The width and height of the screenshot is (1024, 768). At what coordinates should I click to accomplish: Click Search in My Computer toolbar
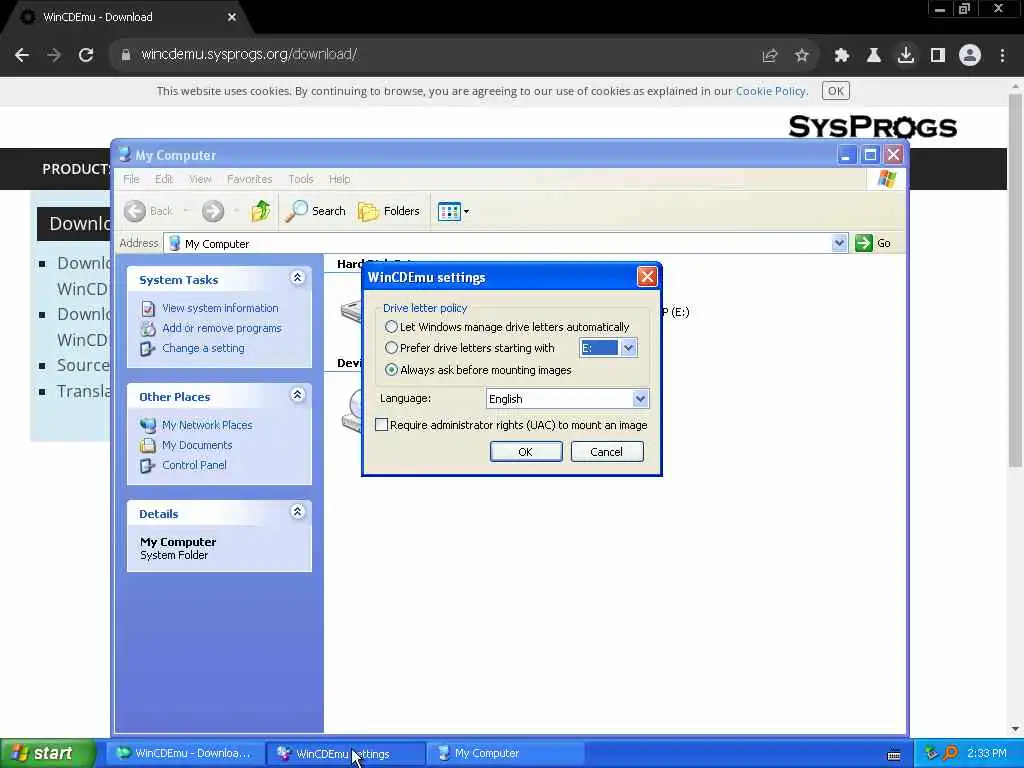click(x=315, y=211)
